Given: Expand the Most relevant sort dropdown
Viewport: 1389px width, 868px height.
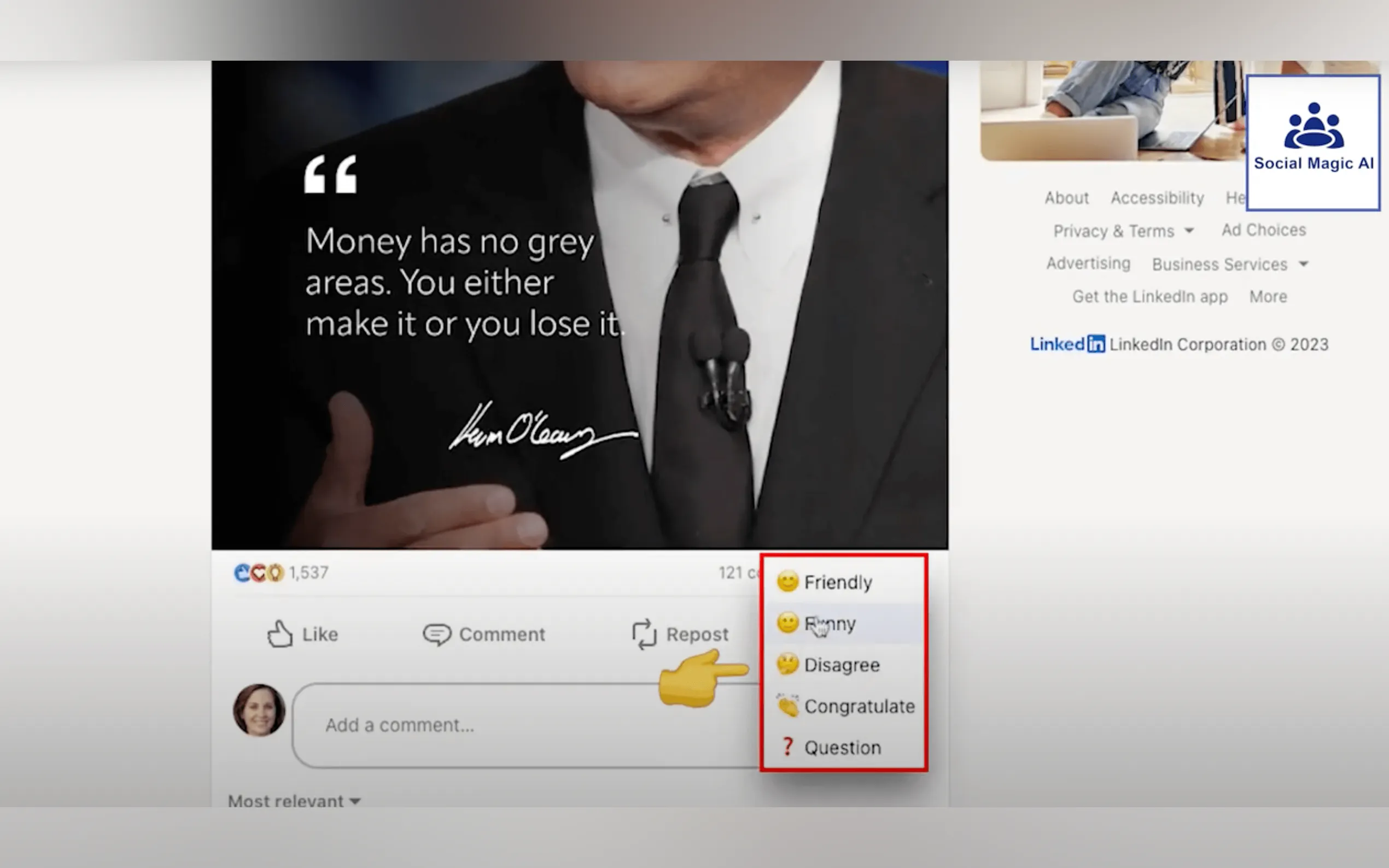Looking at the screenshot, I should 294,800.
